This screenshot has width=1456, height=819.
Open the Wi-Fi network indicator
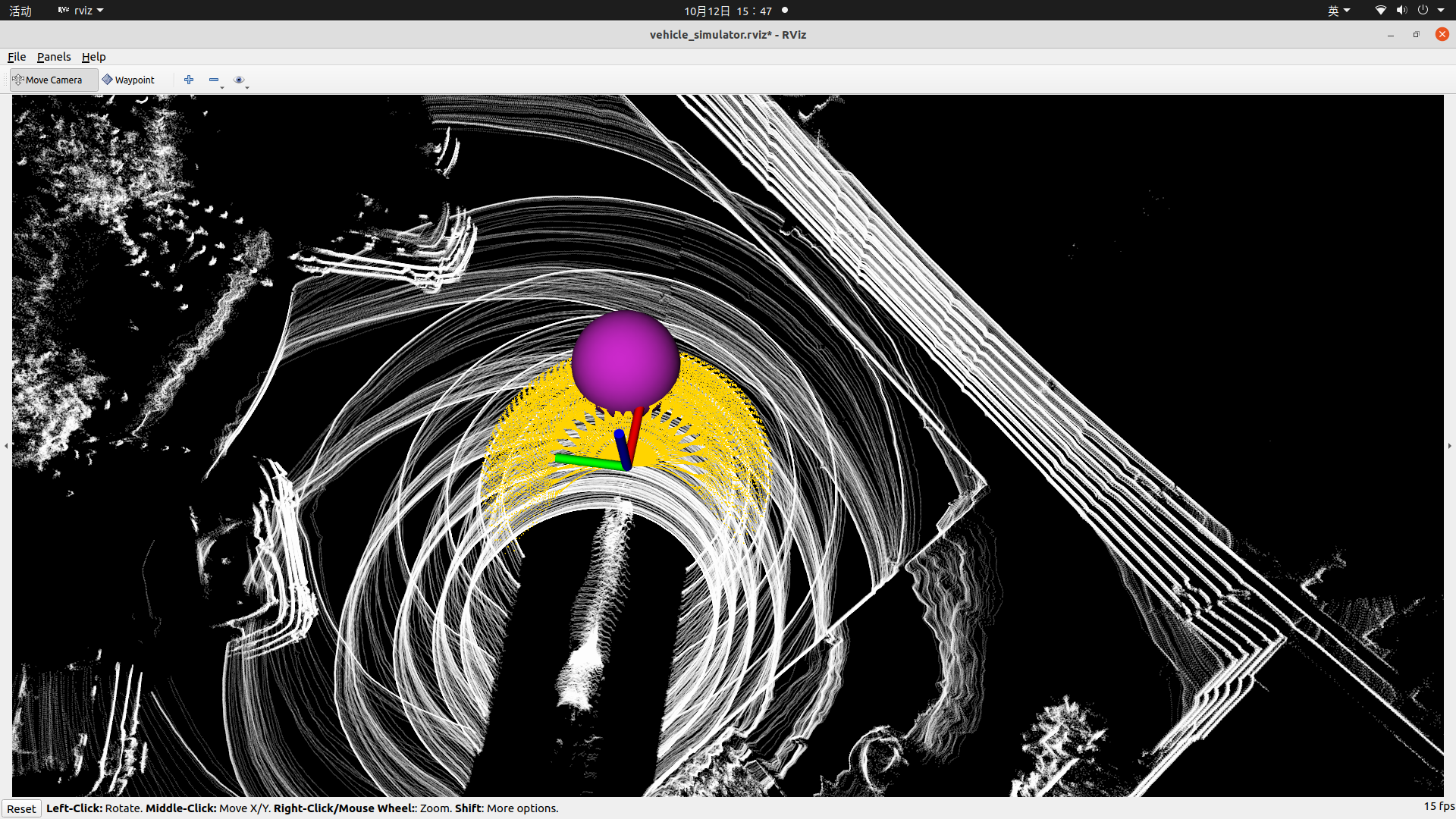pos(1380,11)
